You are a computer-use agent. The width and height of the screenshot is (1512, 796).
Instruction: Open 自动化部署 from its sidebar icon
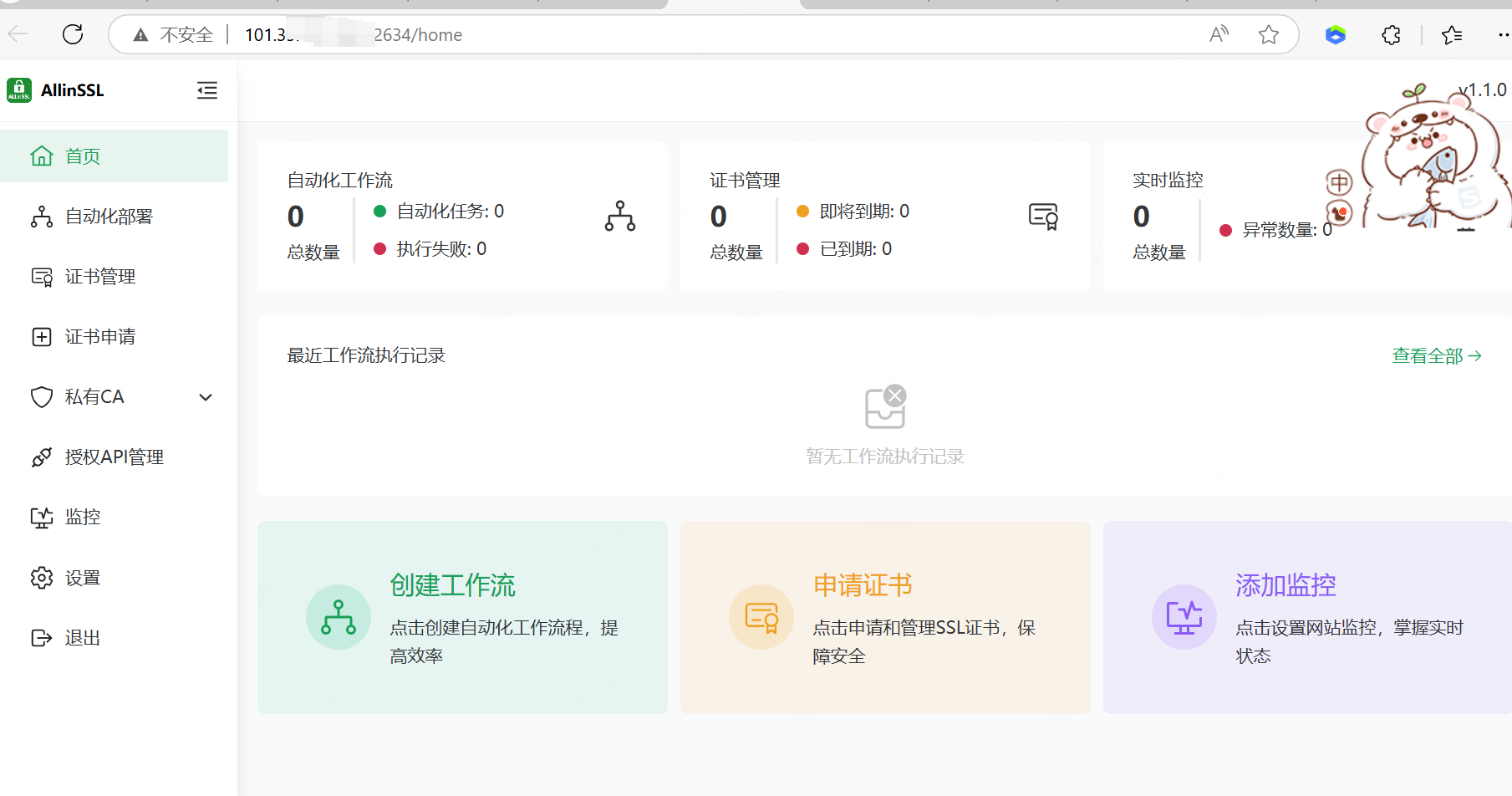click(x=42, y=217)
